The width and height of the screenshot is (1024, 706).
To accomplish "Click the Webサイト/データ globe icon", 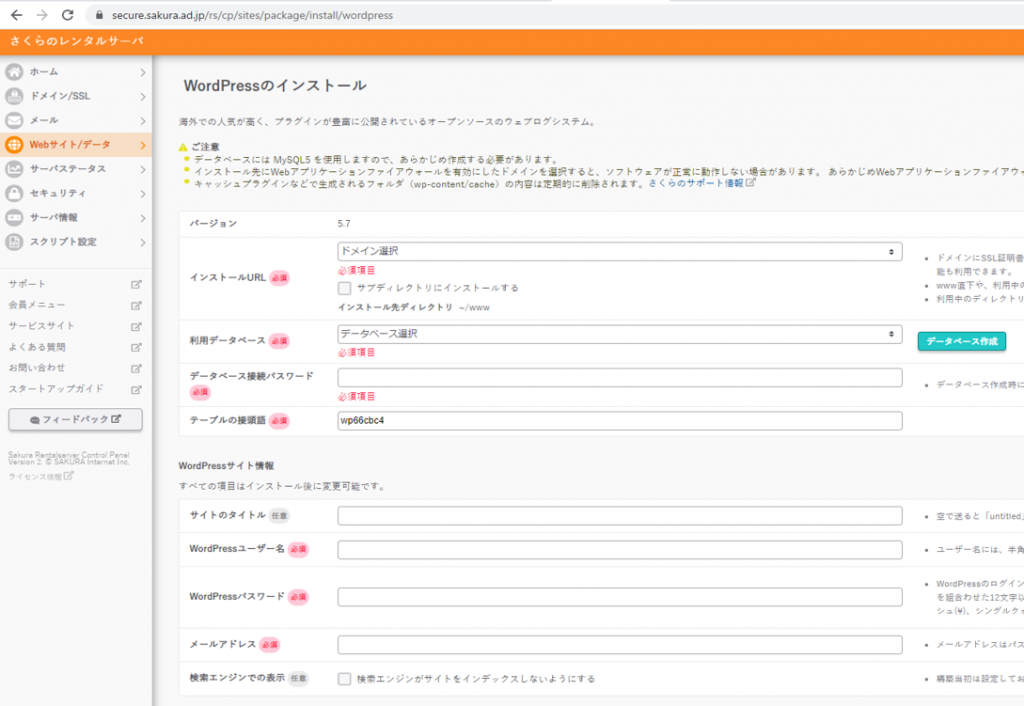I will pyautogui.click(x=14, y=144).
